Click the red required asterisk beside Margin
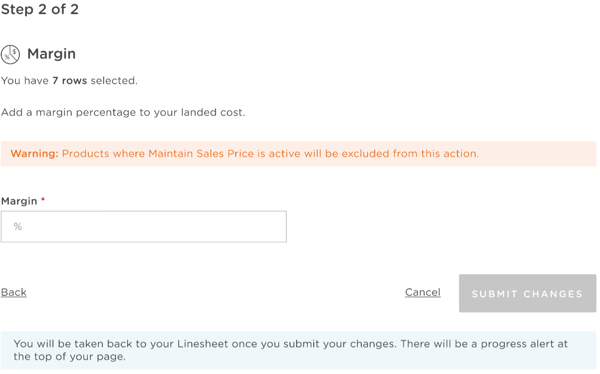This screenshot has height=374, width=600. click(x=43, y=199)
